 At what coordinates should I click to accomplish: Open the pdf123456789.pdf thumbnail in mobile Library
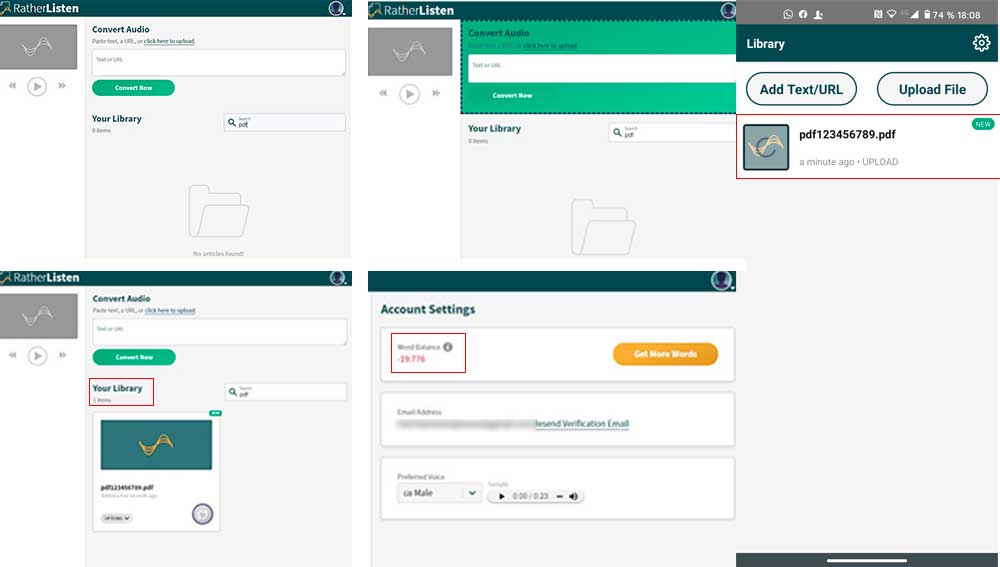[x=766, y=147]
